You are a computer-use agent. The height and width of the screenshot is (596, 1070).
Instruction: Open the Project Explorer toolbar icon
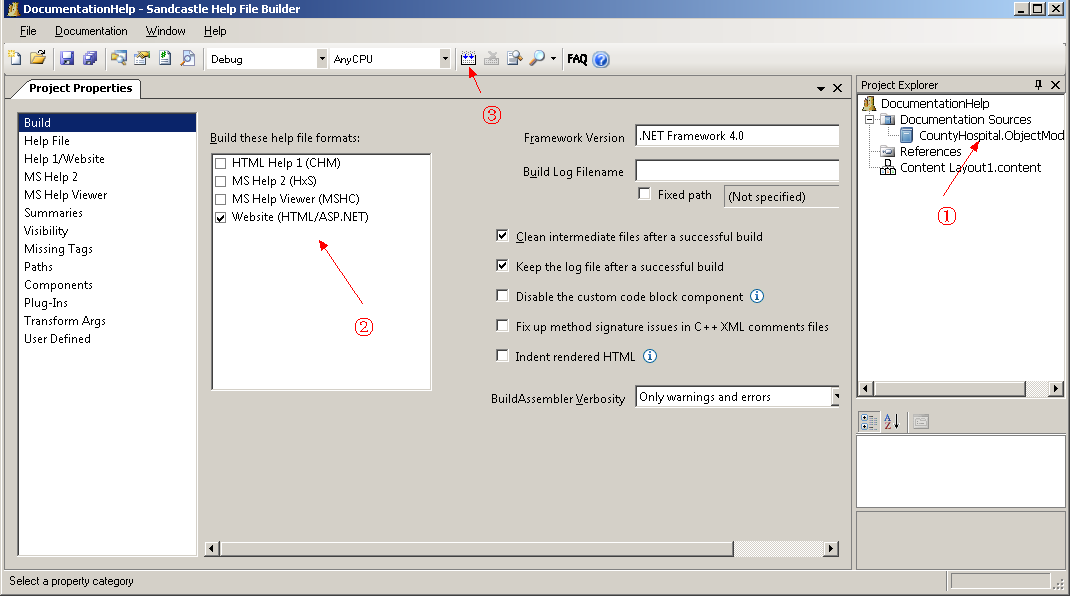[x=119, y=59]
